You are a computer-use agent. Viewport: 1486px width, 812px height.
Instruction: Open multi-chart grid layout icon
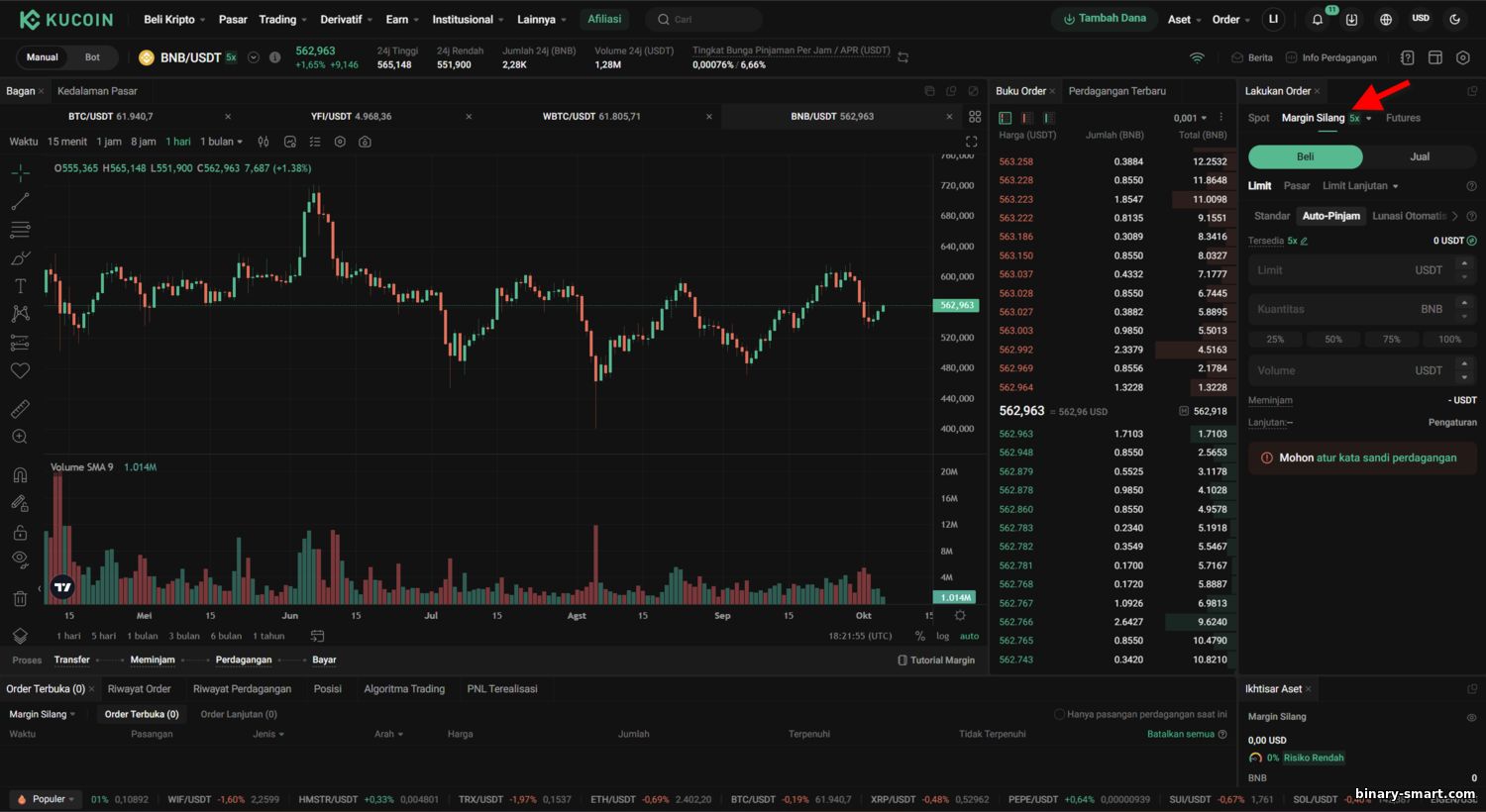(975, 117)
